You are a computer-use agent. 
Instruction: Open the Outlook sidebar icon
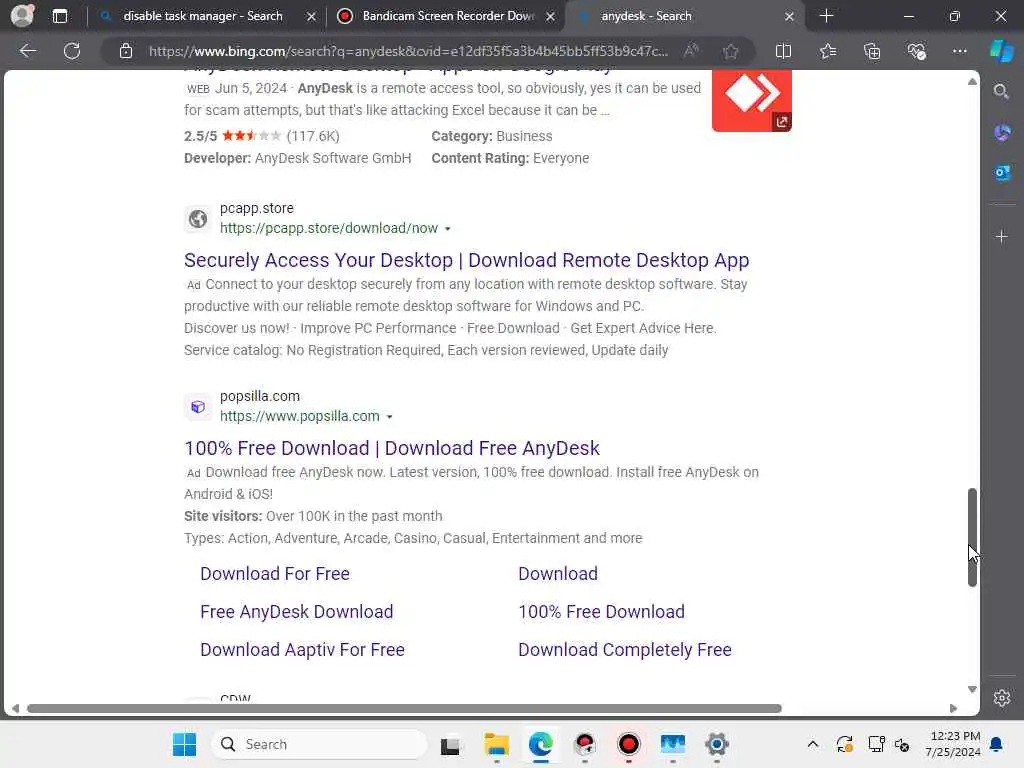click(1002, 173)
